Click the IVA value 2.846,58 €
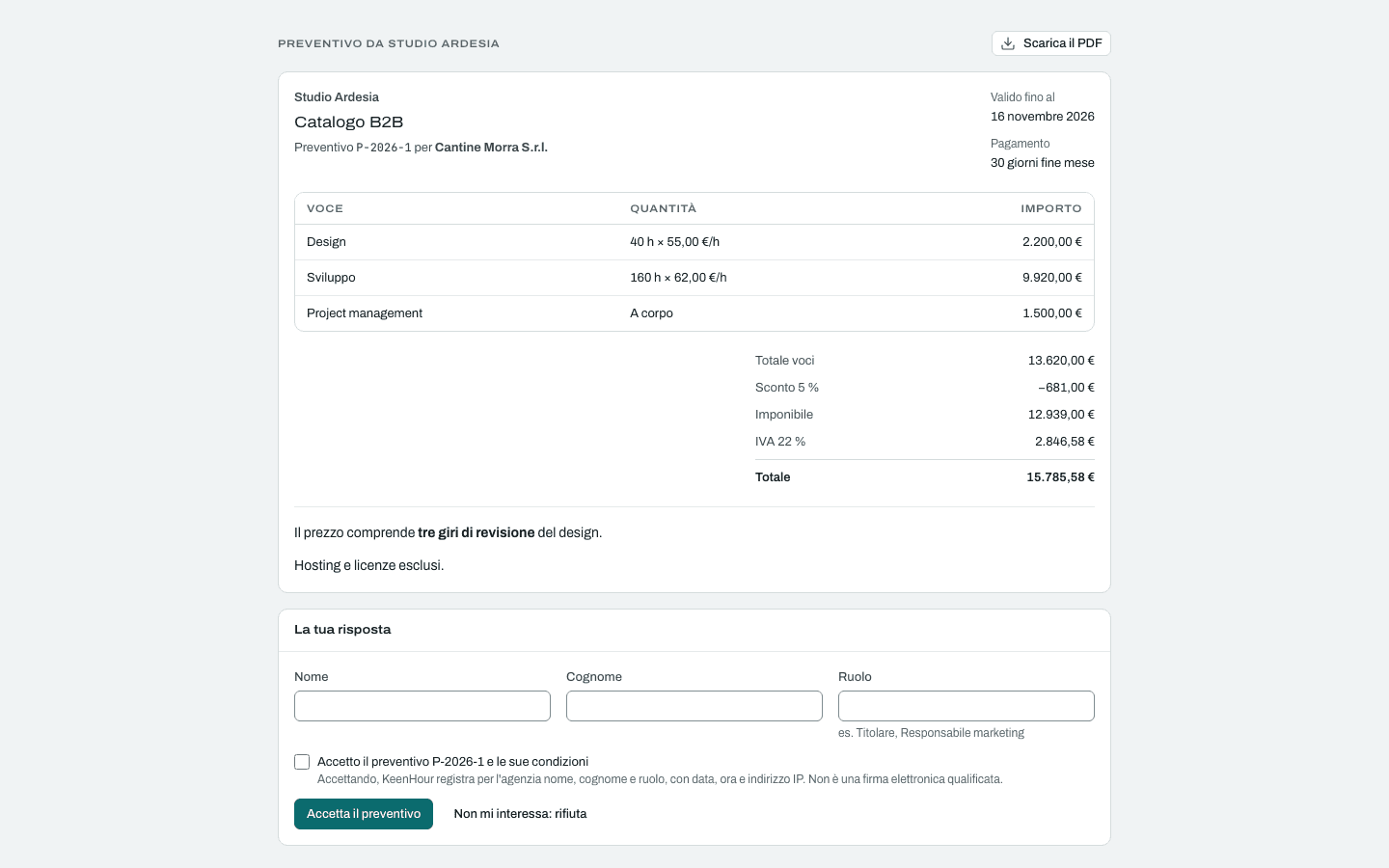This screenshot has height=868, width=1389. [x=1065, y=442]
